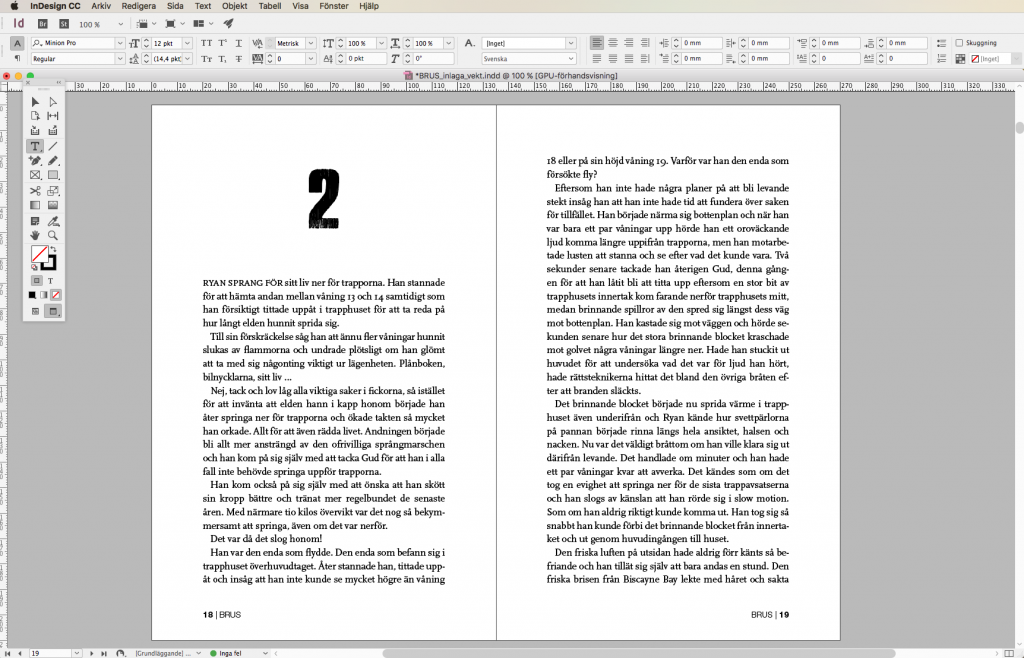Apply None (red slash) color button
Screen dimensions: 1024x658
click(56, 295)
